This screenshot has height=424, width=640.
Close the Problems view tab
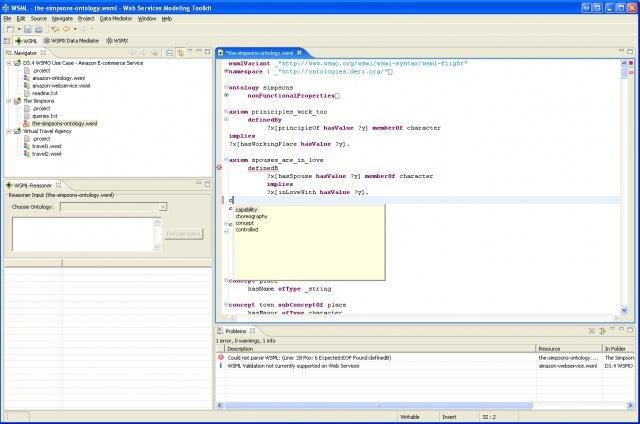click(x=253, y=331)
